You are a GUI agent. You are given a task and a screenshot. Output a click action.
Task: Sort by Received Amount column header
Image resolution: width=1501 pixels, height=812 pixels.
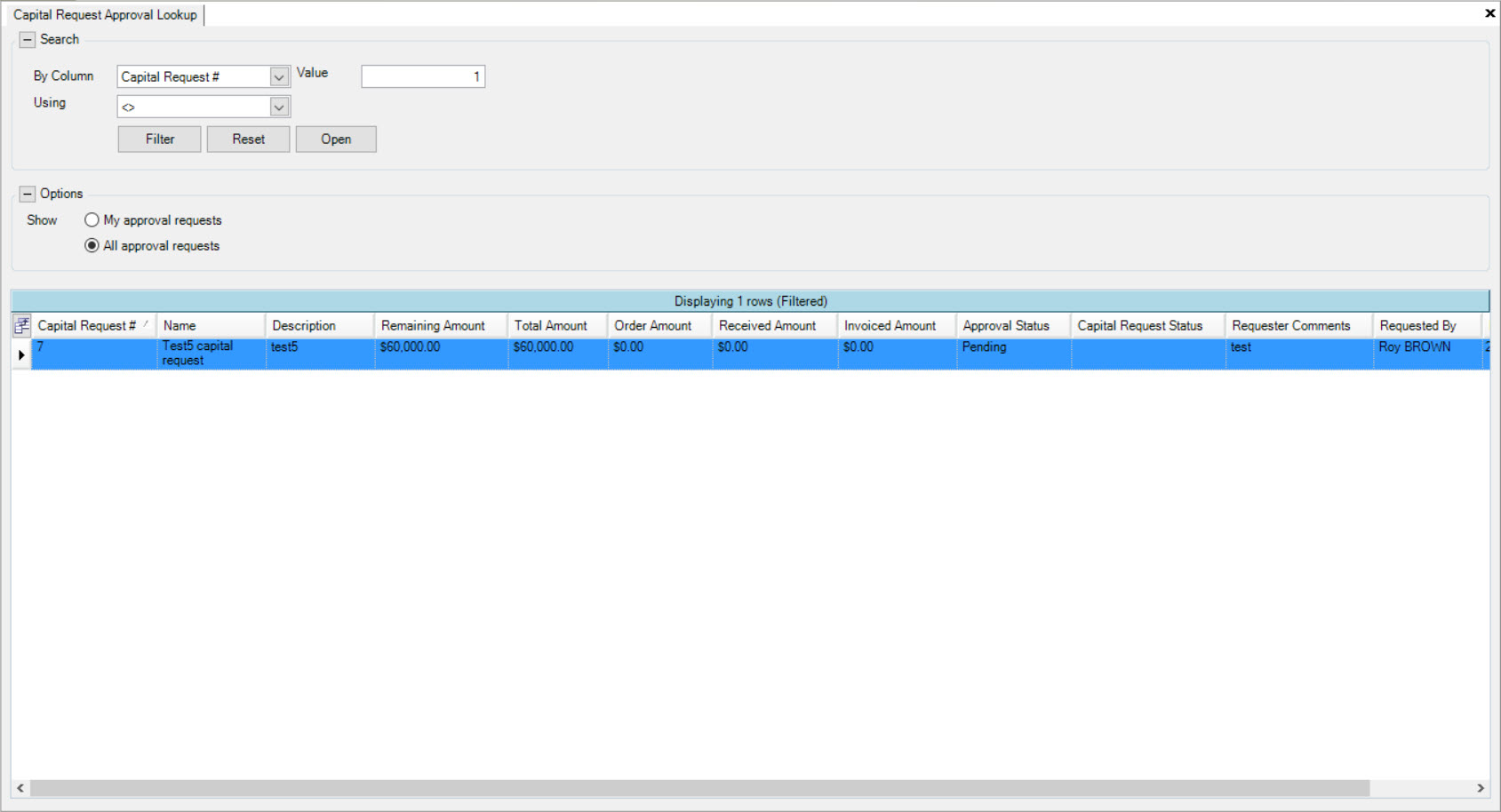(x=776, y=325)
